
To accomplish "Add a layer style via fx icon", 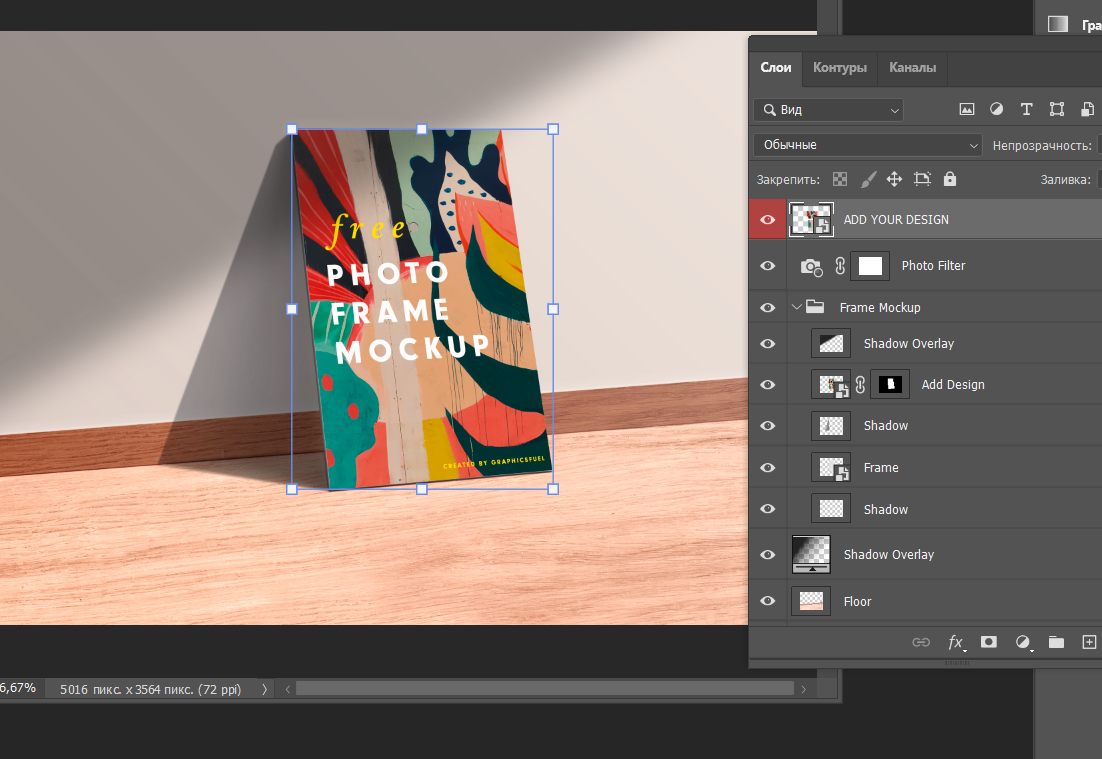I will (x=956, y=642).
